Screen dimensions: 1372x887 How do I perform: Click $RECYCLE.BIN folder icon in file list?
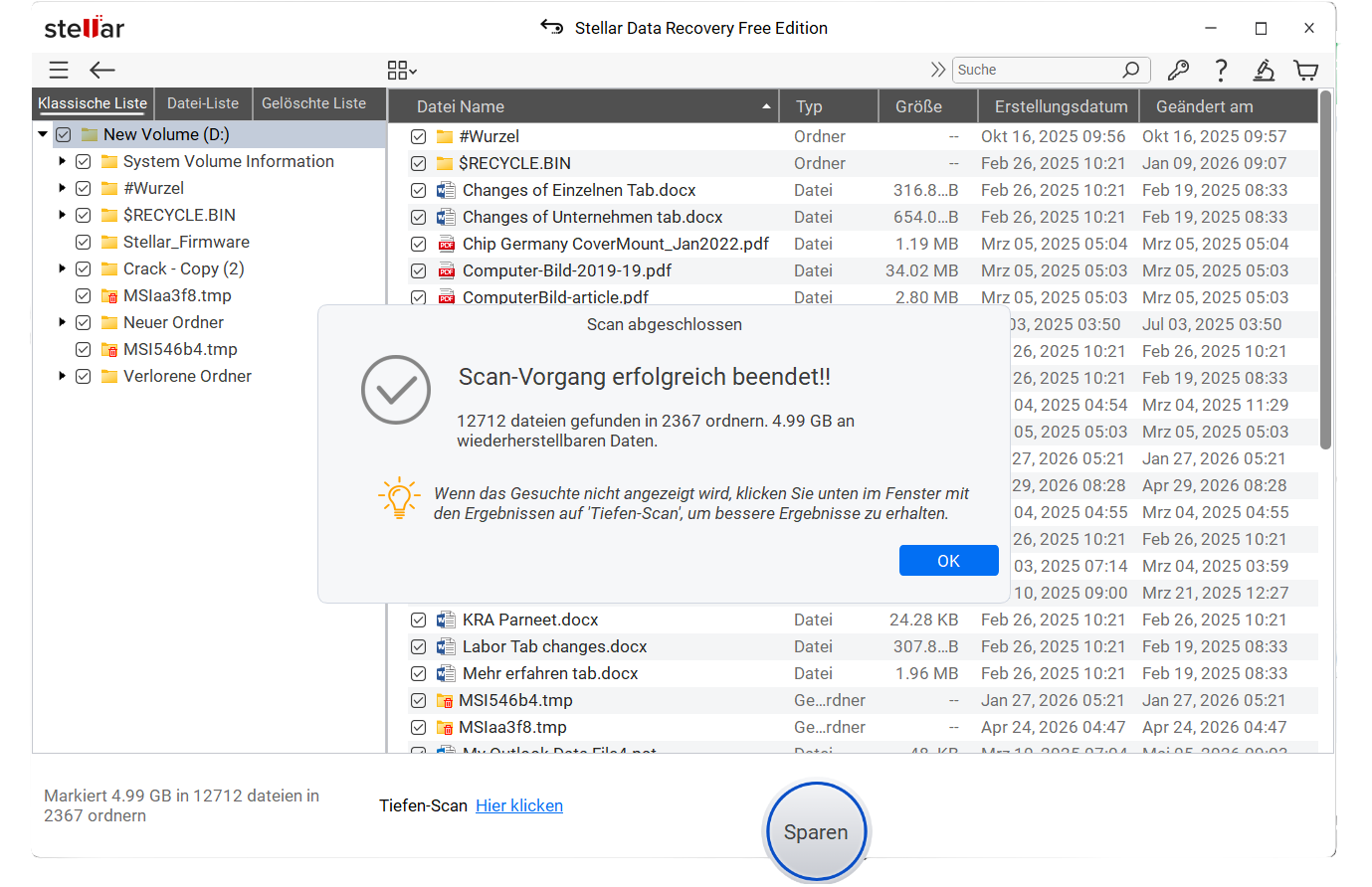point(445,163)
